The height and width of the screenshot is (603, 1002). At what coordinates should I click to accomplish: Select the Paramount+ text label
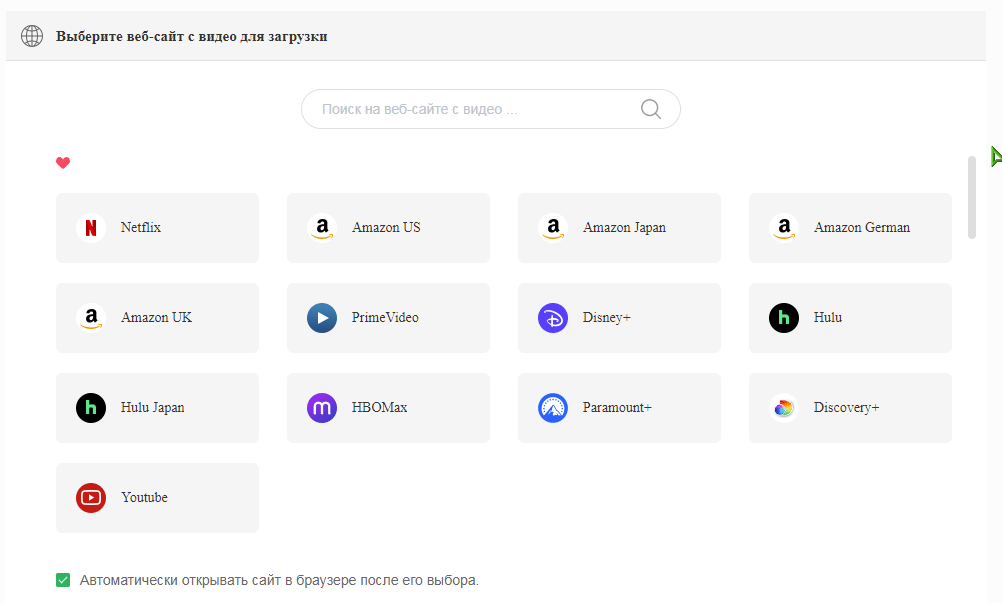click(617, 408)
